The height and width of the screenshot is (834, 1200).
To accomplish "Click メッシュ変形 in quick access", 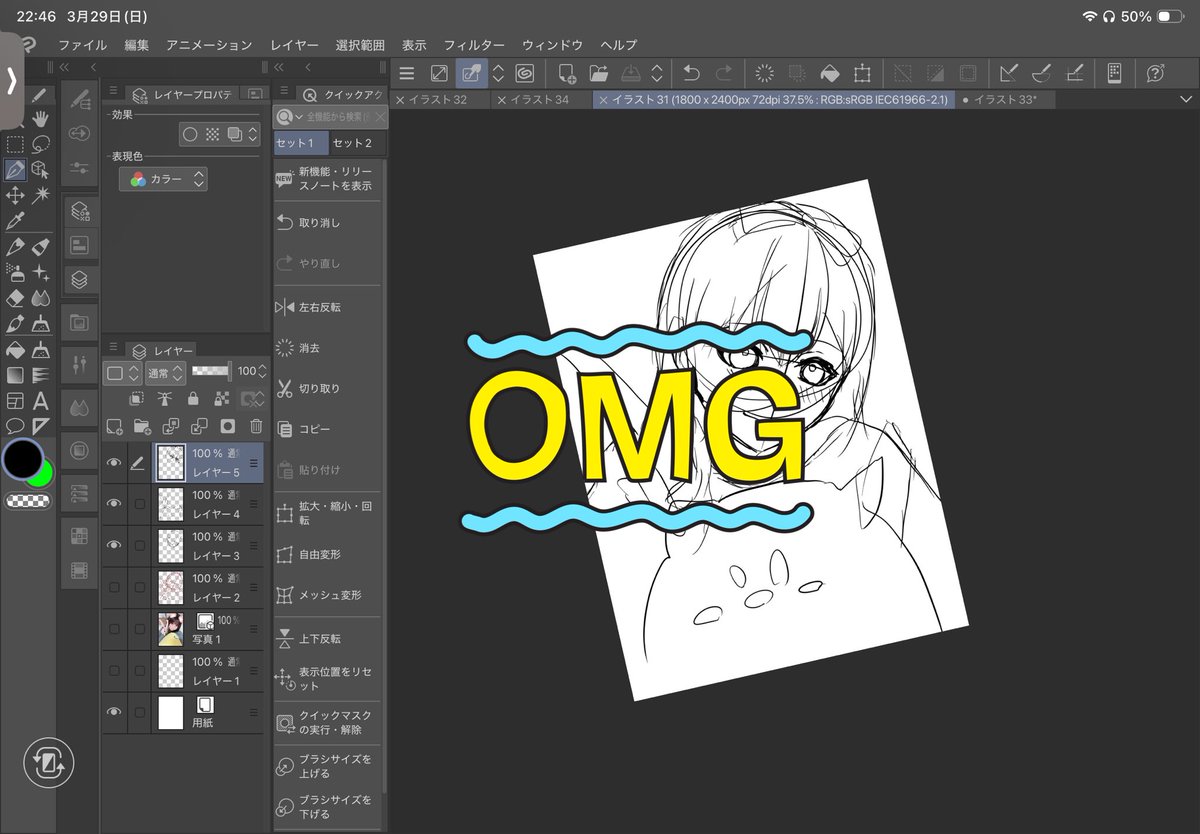I will (326, 595).
